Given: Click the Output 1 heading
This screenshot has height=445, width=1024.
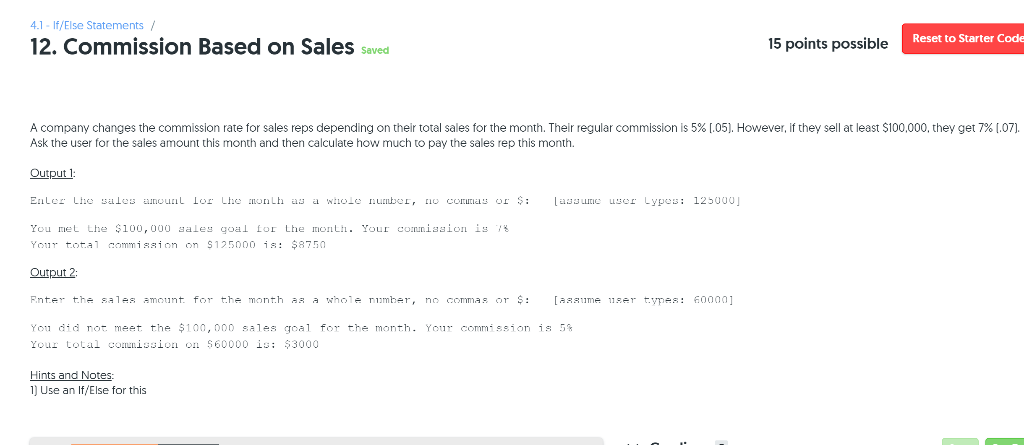Looking at the screenshot, I should 53,172.
